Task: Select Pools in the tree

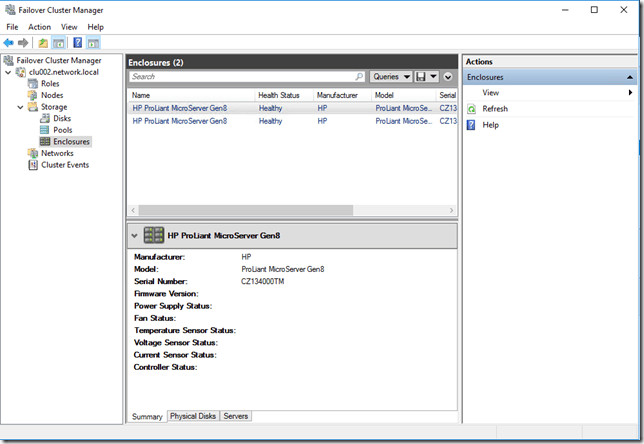Action: pos(62,130)
